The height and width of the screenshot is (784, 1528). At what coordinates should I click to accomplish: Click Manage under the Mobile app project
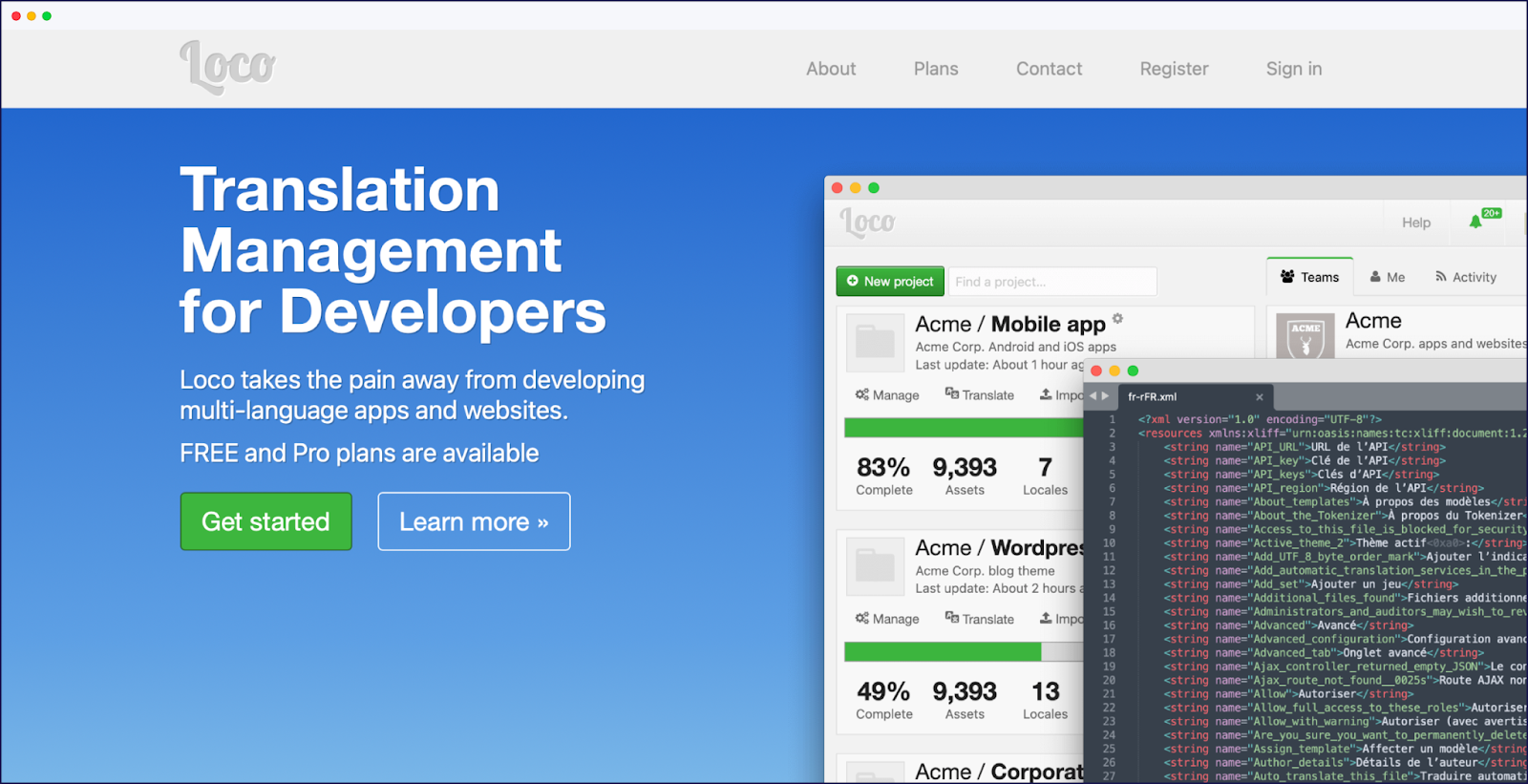[887, 395]
